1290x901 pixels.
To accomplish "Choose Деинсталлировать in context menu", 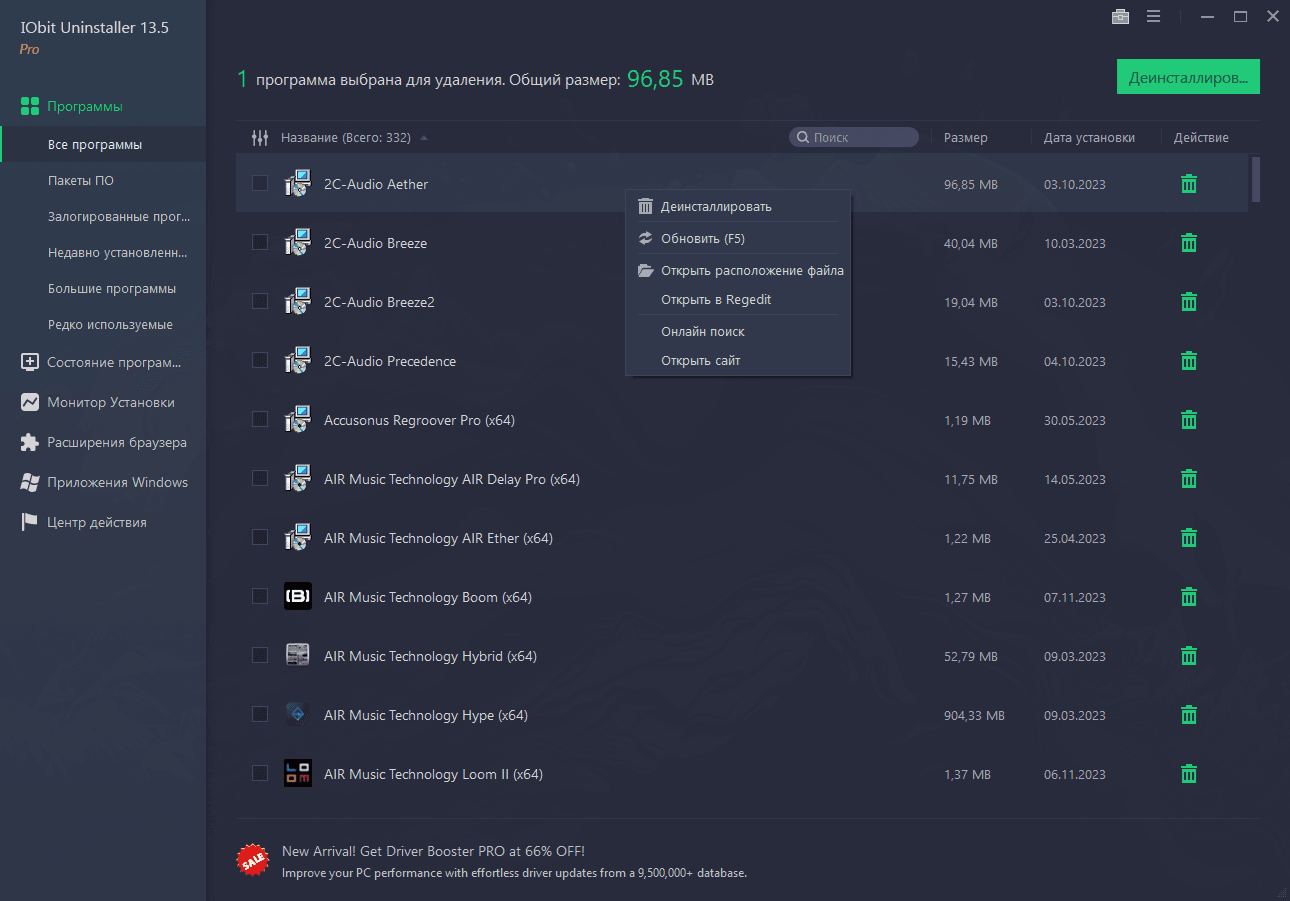I will tap(716, 207).
